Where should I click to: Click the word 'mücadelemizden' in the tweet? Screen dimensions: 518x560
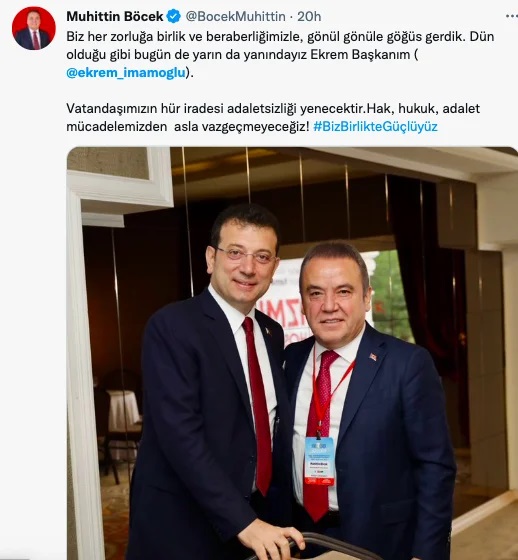116,126
